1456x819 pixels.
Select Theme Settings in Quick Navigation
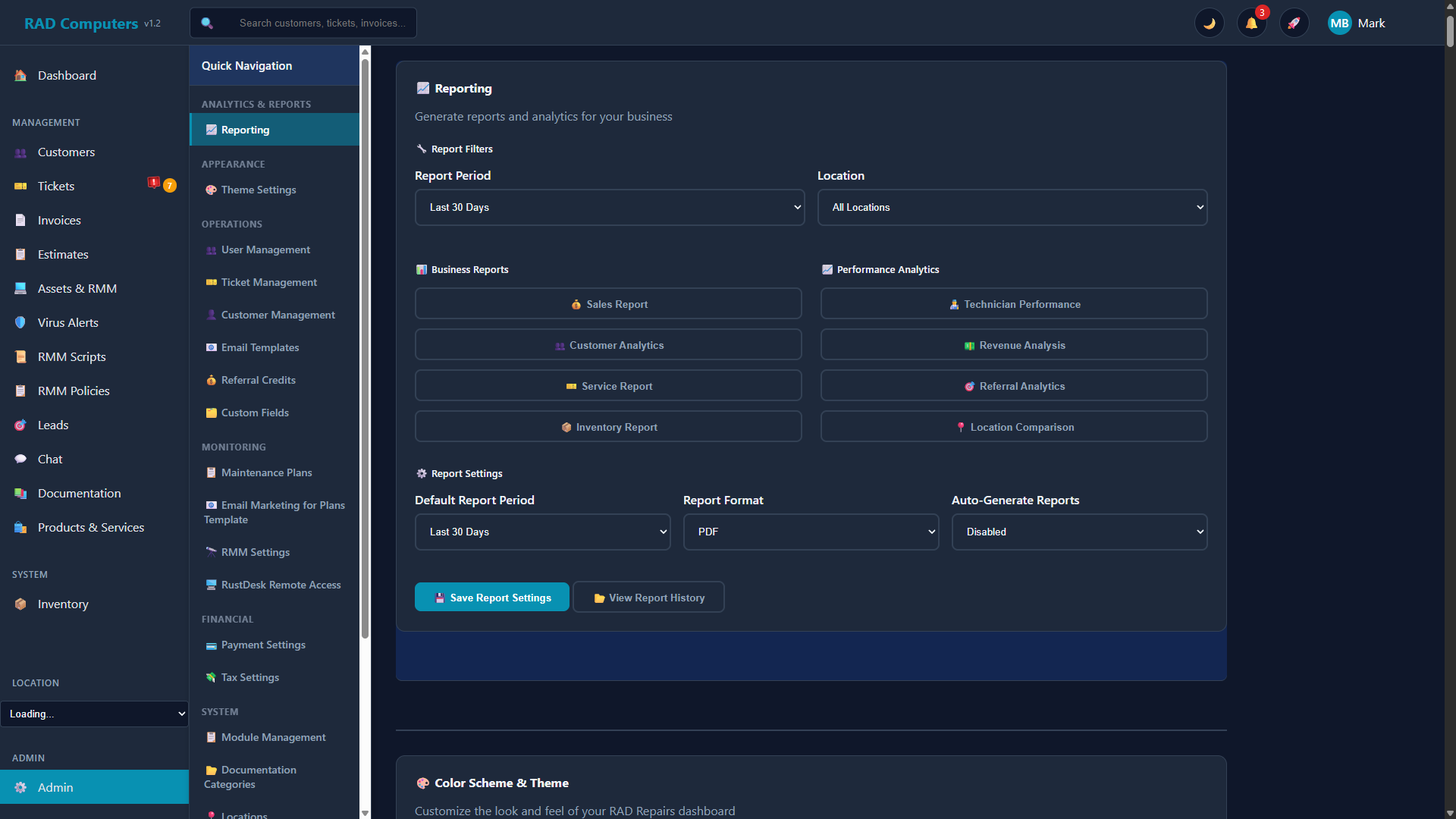[x=258, y=190]
